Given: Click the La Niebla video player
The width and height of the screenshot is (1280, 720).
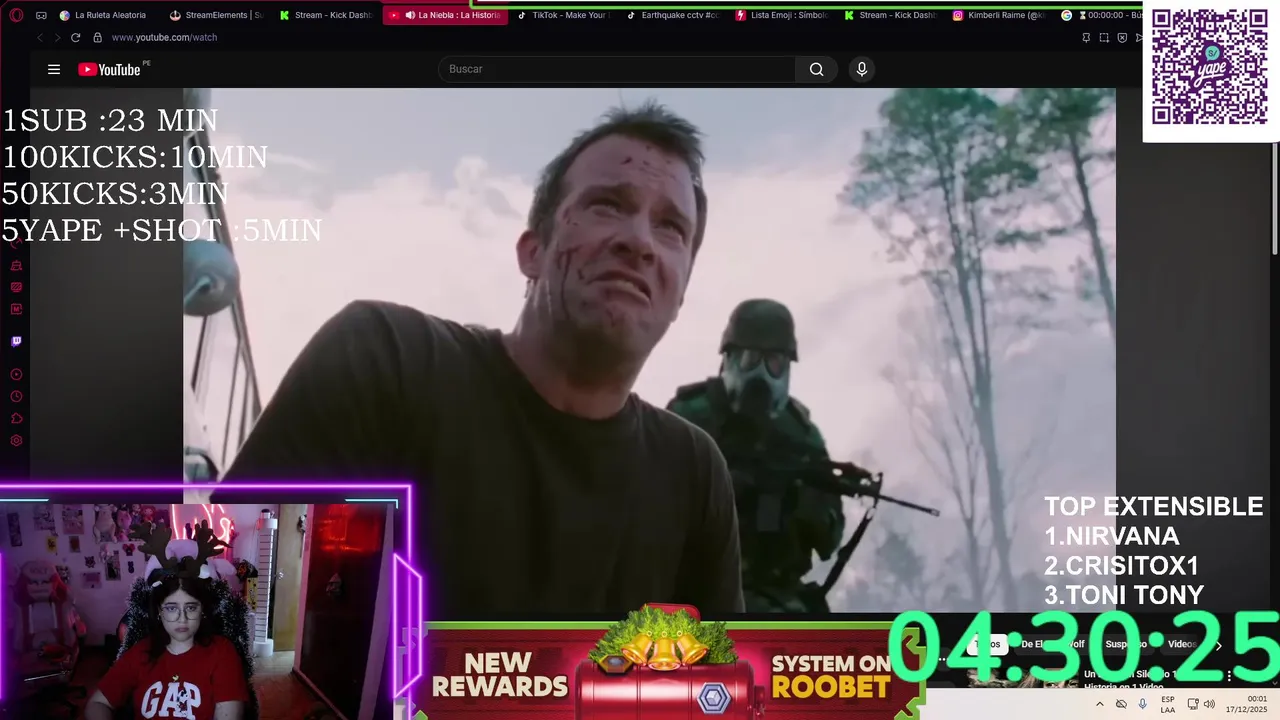Looking at the screenshot, I should (649, 350).
